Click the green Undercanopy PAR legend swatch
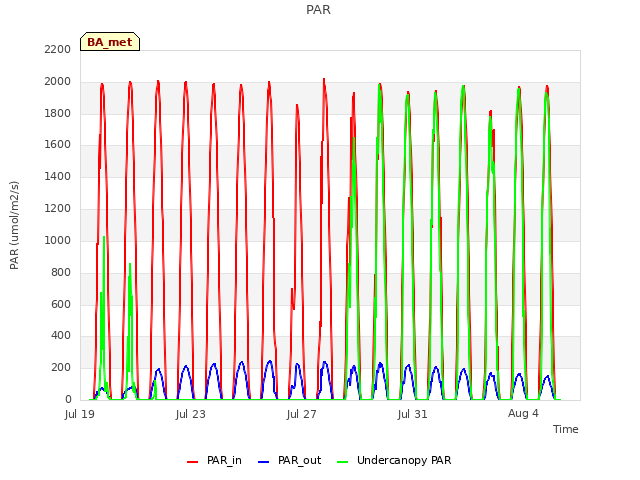 [343, 462]
